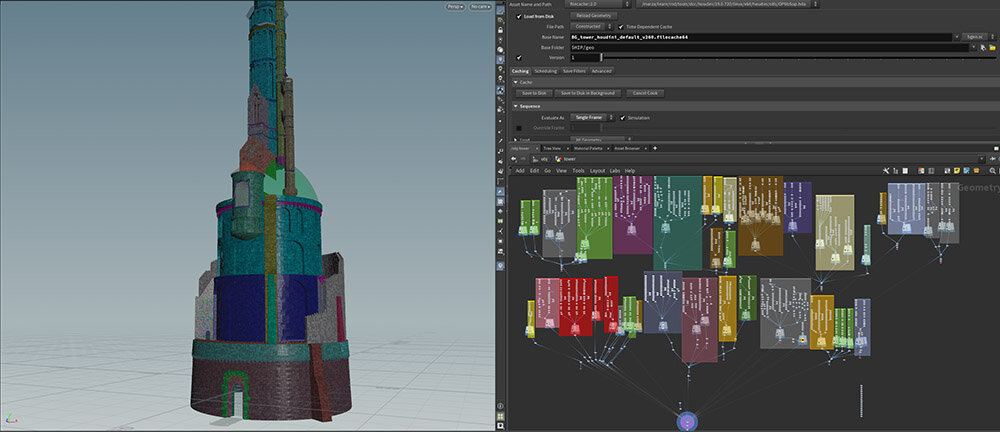Open the File Path Constructed dropdown
1000x432 pixels.
point(590,26)
